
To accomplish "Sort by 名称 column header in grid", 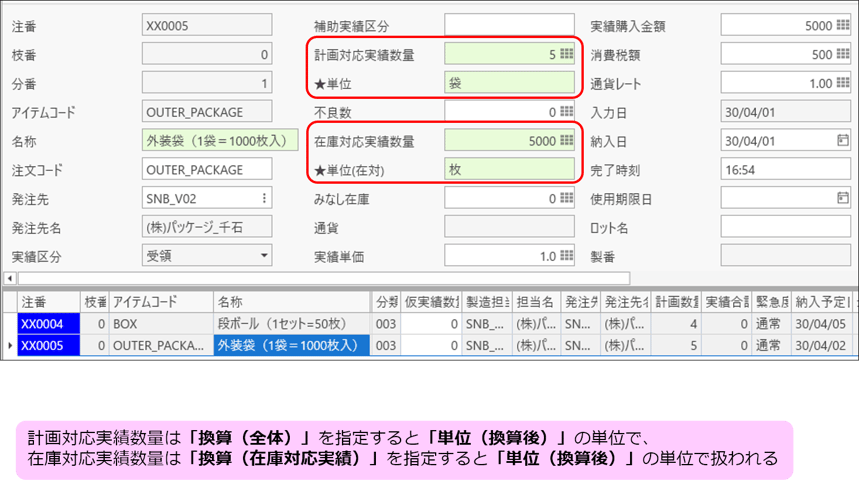I will 291,302.
